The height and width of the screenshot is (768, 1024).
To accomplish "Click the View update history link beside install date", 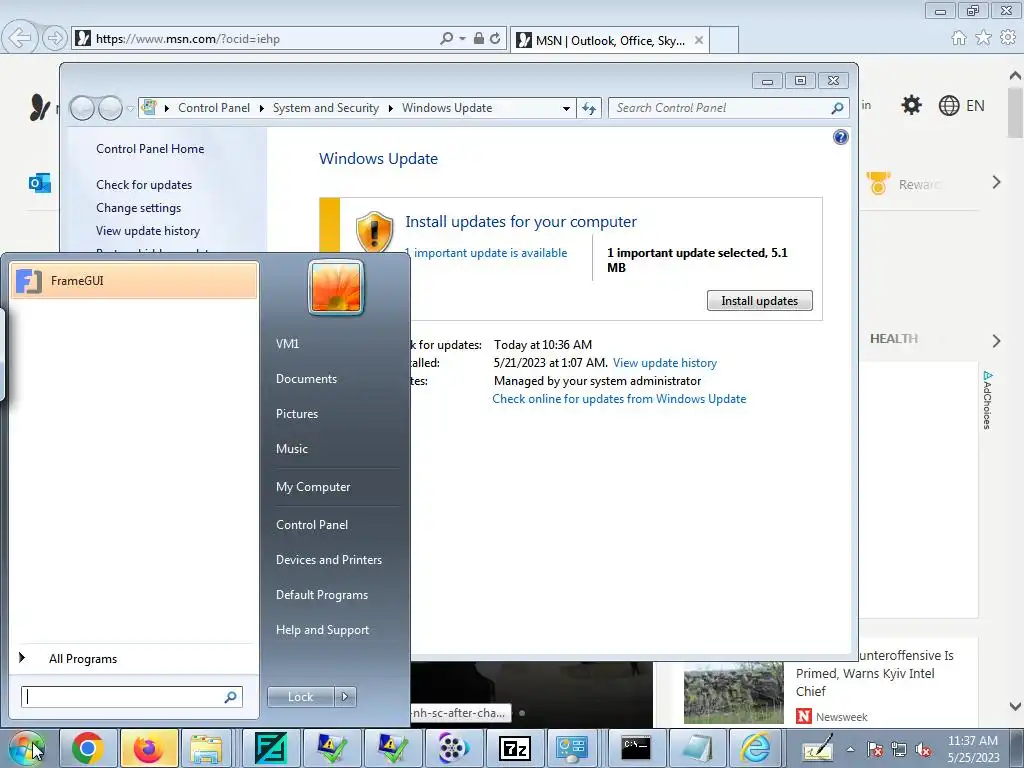I will pyautogui.click(x=665, y=363).
